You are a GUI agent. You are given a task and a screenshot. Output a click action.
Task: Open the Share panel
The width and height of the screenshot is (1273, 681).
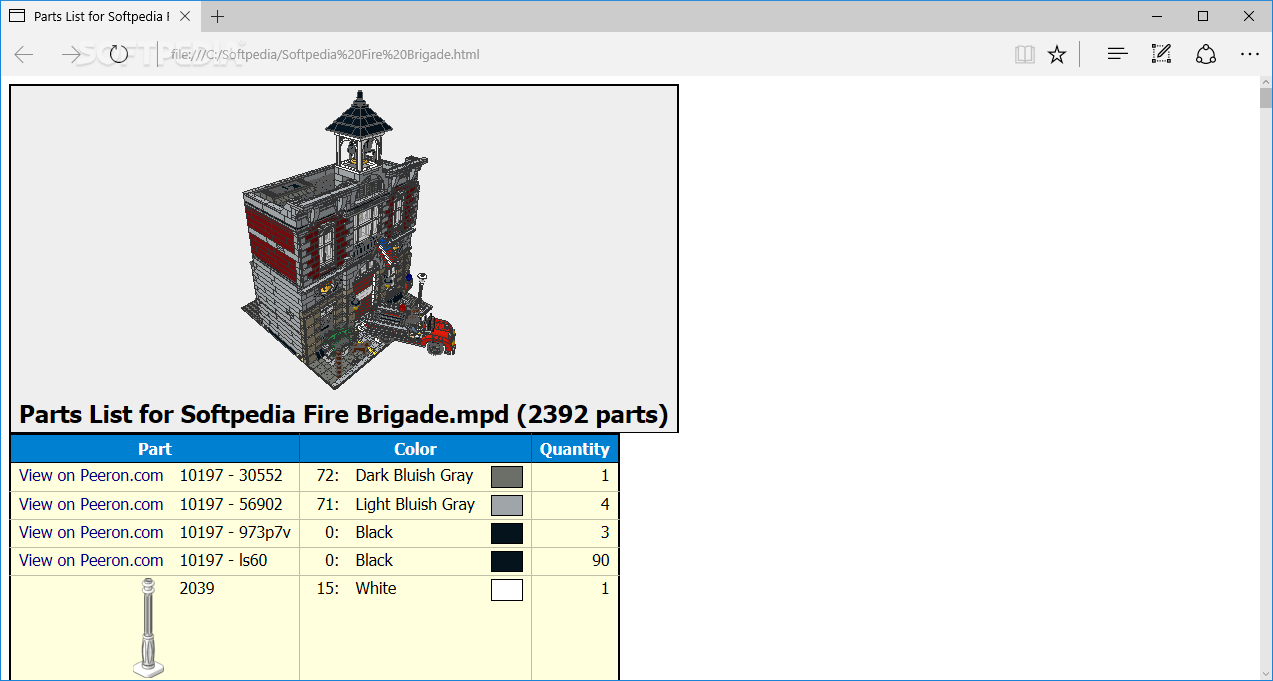1206,54
